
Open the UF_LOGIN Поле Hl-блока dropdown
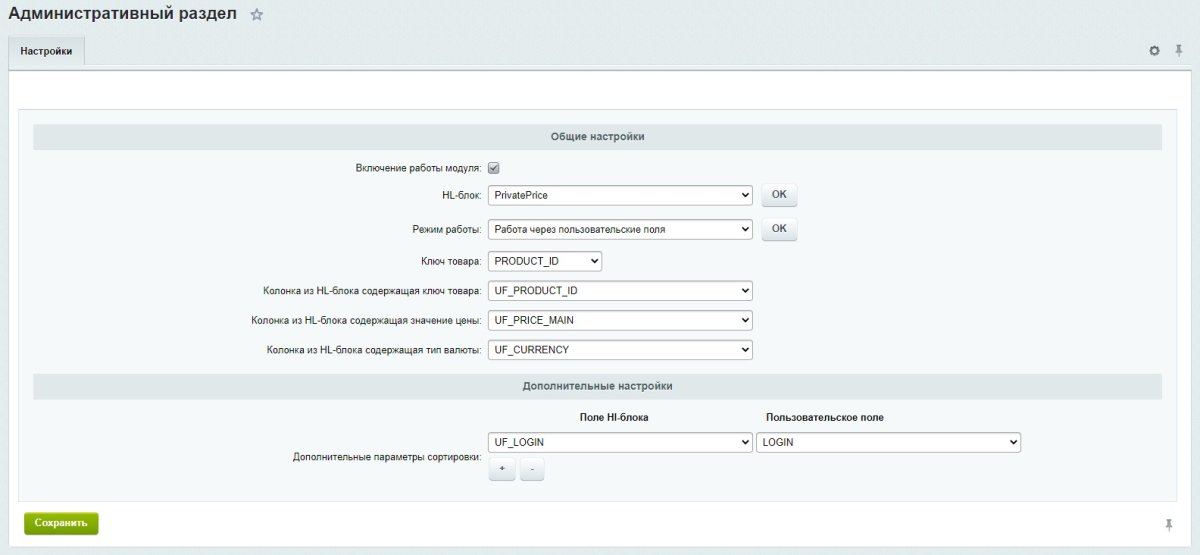tap(620, 442)
